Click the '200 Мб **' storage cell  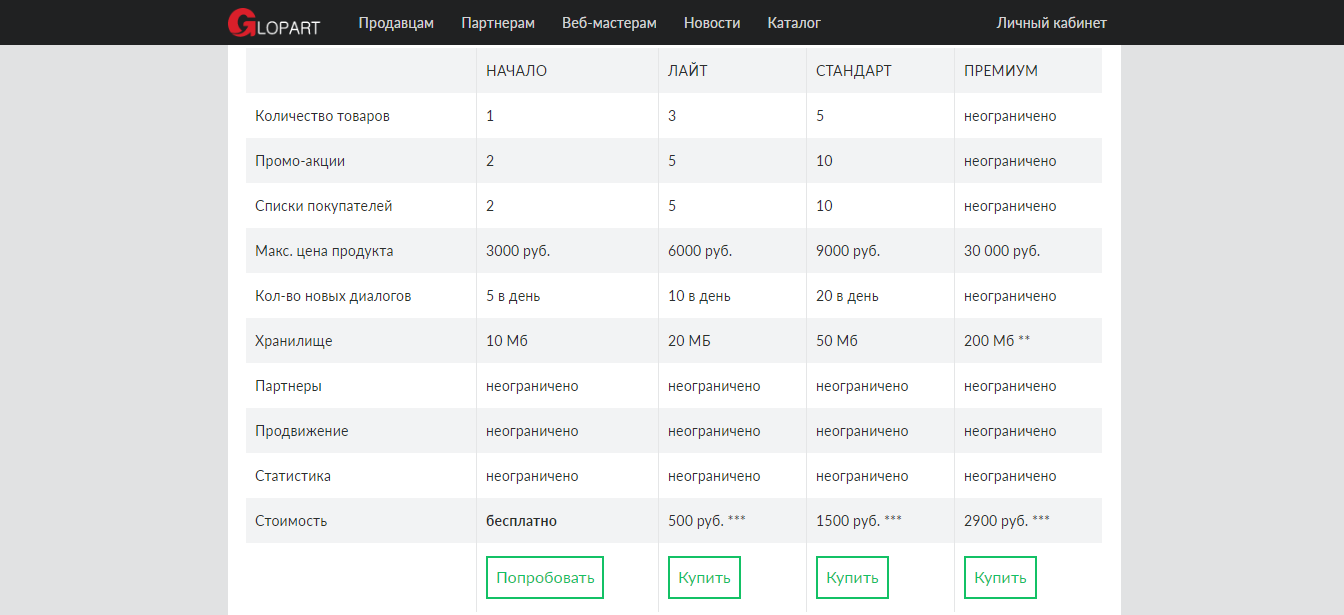click(996, 341)
